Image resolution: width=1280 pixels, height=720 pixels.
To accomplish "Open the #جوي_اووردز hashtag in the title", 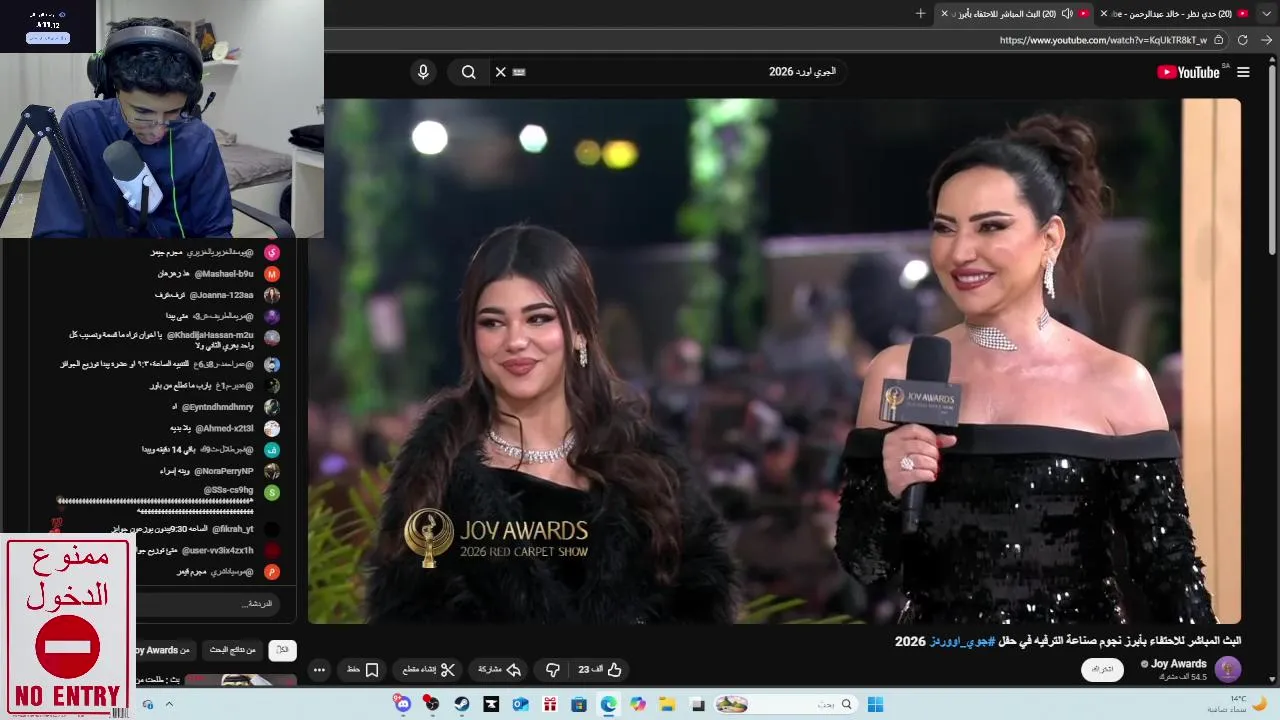I will point(963,641).
